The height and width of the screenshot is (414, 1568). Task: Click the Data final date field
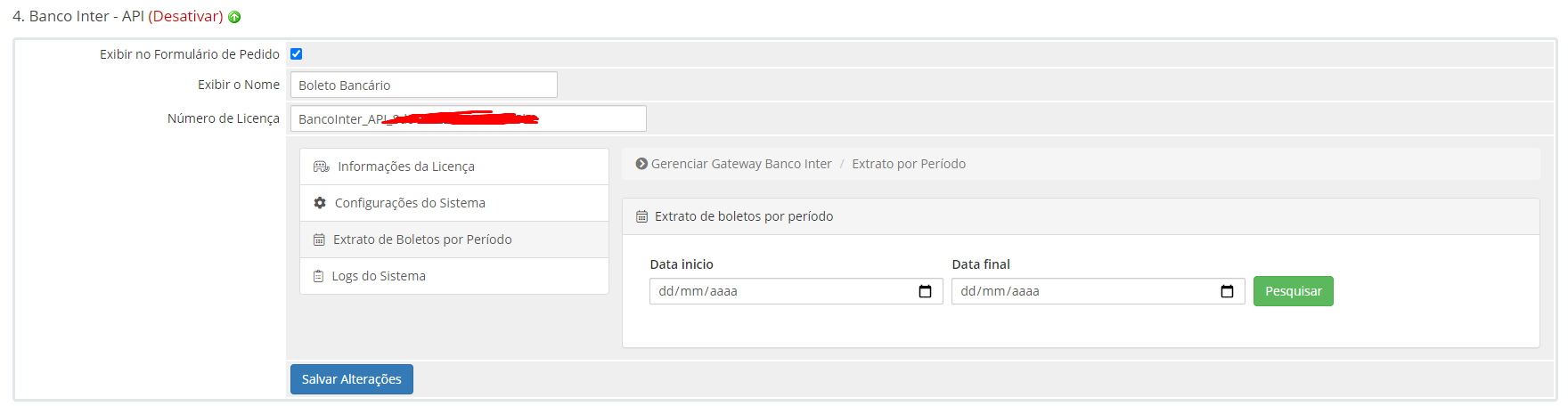coord(1098,291)
